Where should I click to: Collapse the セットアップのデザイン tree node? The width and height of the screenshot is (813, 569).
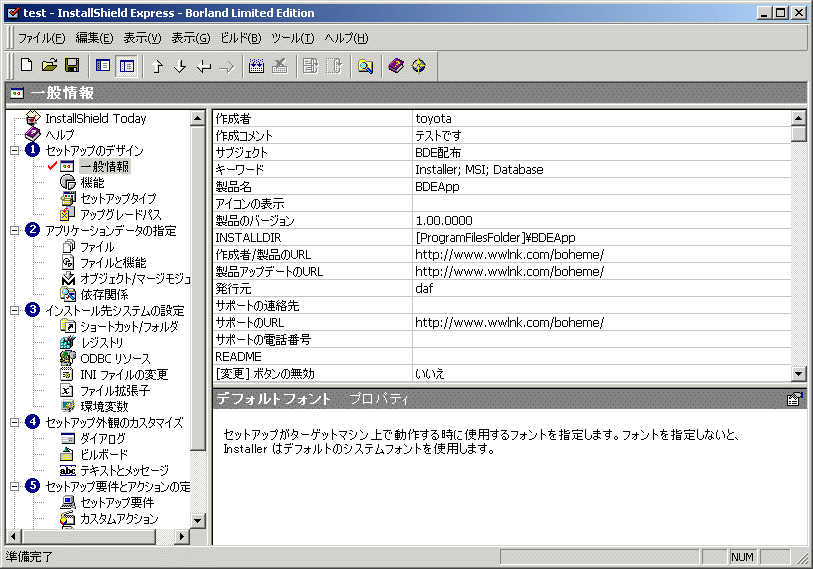coord(15,150)
